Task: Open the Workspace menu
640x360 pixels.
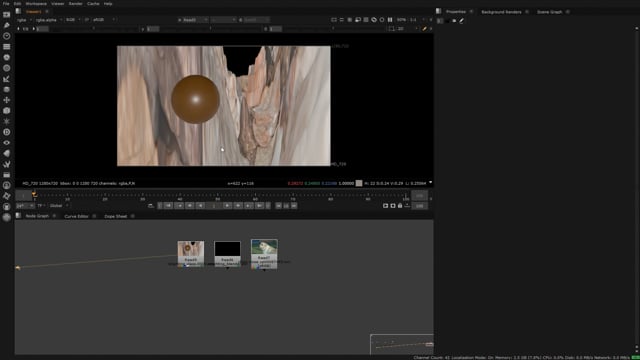Action: pyautogui.click(x=36, y=3)
